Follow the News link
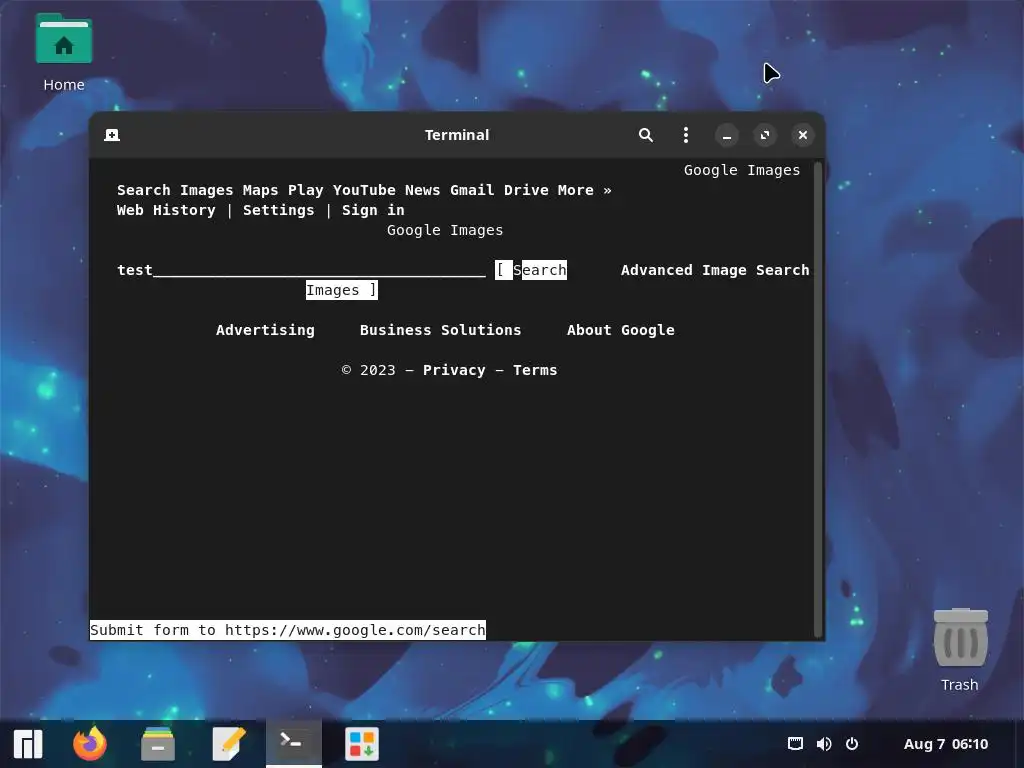The image size is (1024, 768). tap(423, 190)
